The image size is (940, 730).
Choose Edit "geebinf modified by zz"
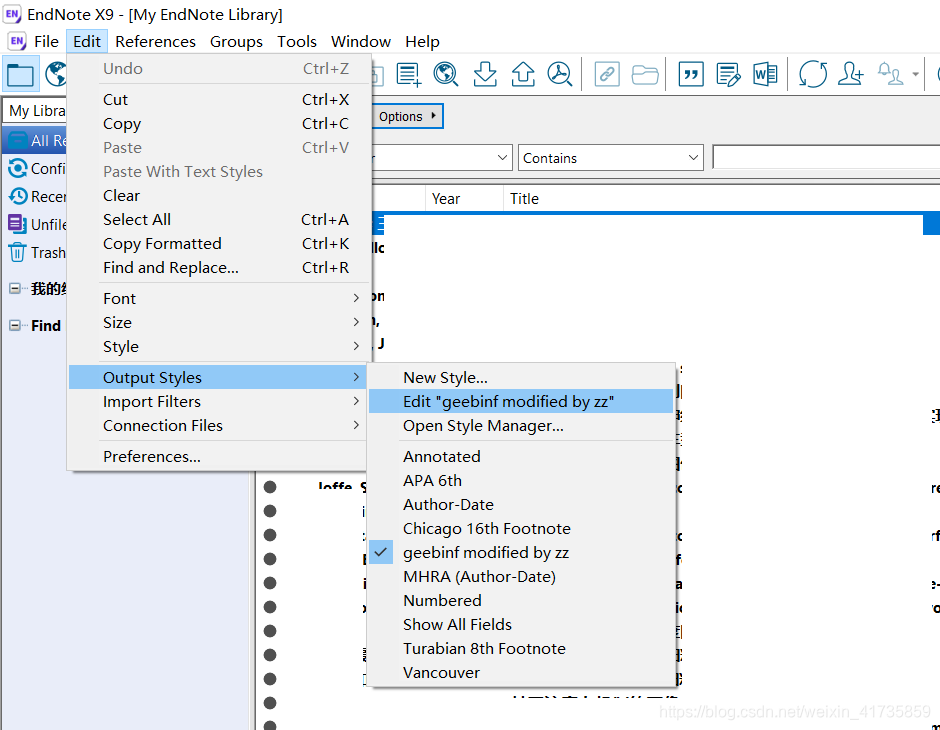pos(522,402)
